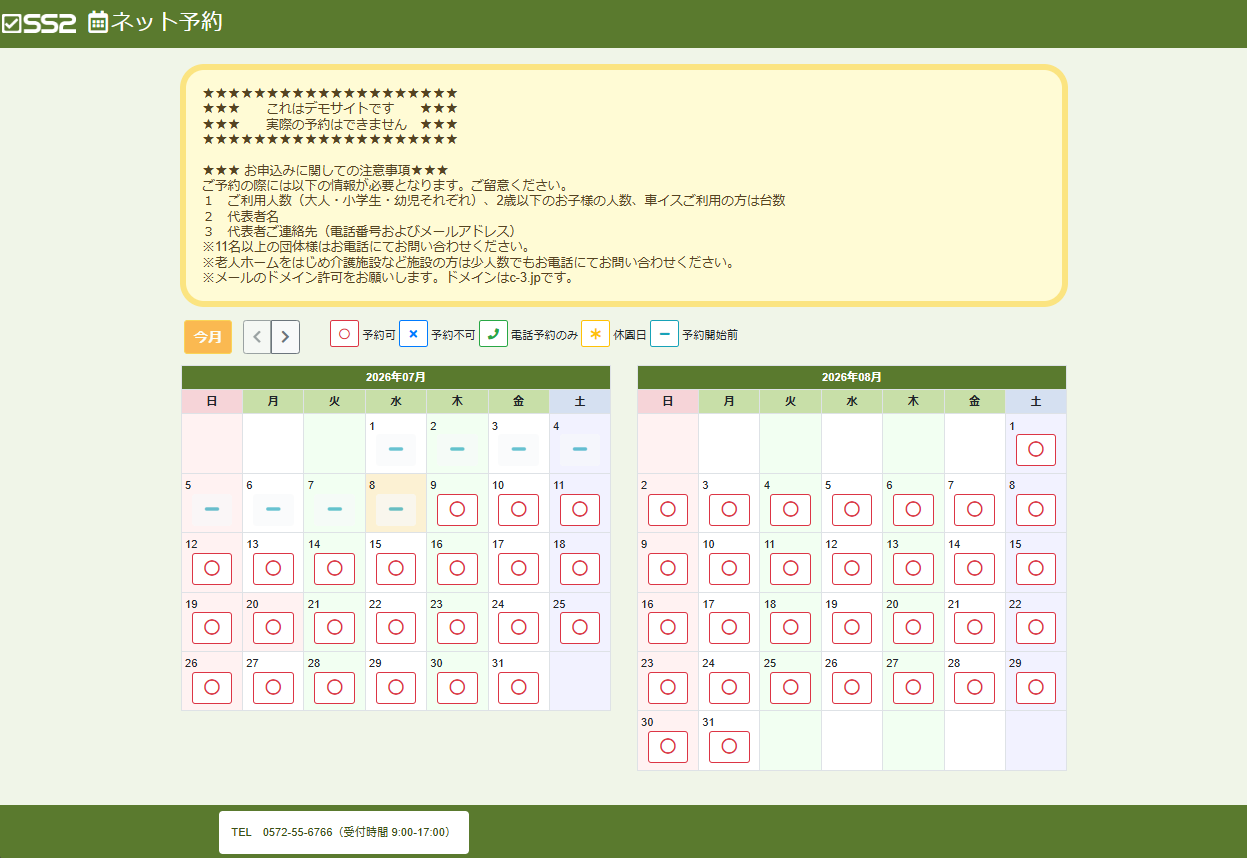The image size is (1247, 858).
Task: Click the 金 header in August calendar
Action: 975,401
